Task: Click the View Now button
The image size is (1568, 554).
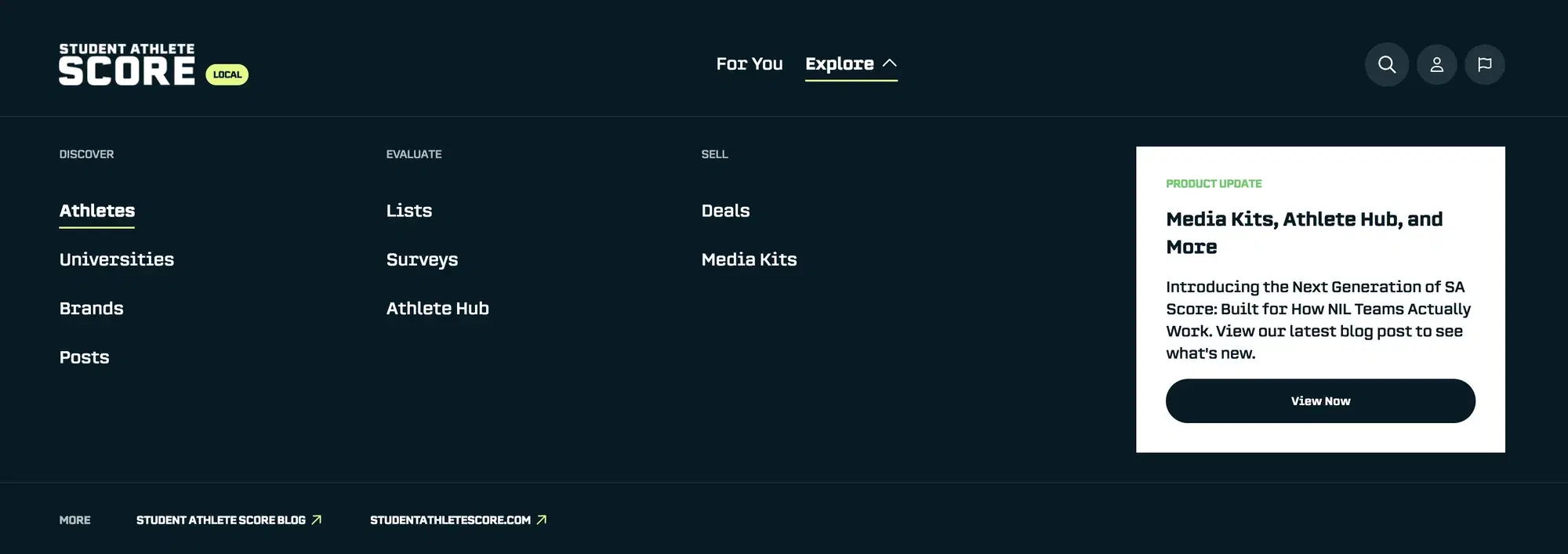Action: tap(1320, 401)
